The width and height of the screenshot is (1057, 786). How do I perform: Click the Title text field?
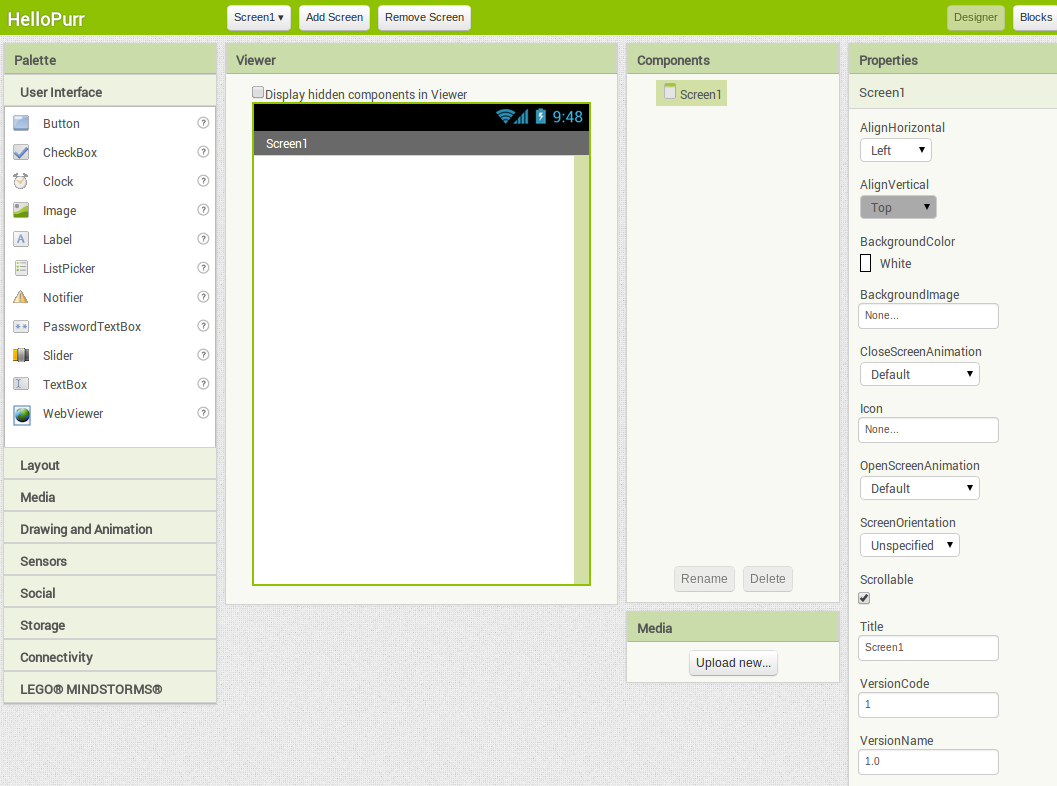click(x=928, y=648)
